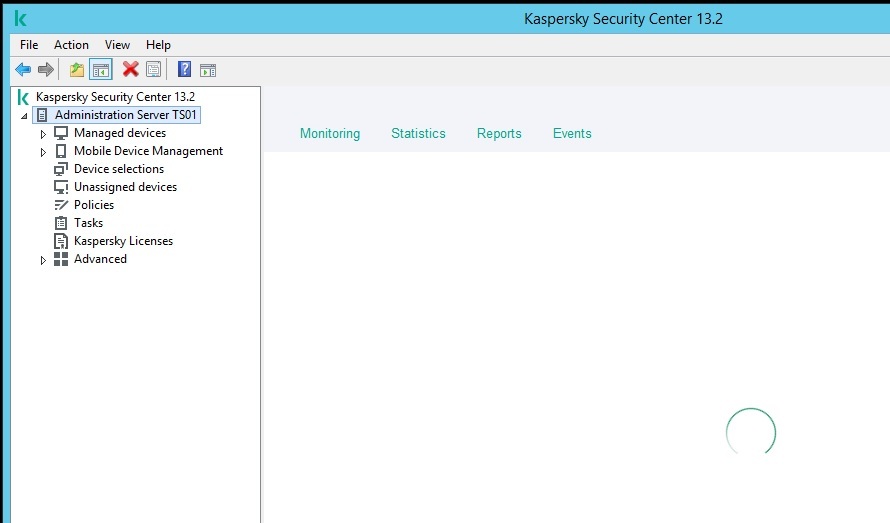890x523 pixels.
Task: Open the Events tab
Action: click(x=572, y=133)
